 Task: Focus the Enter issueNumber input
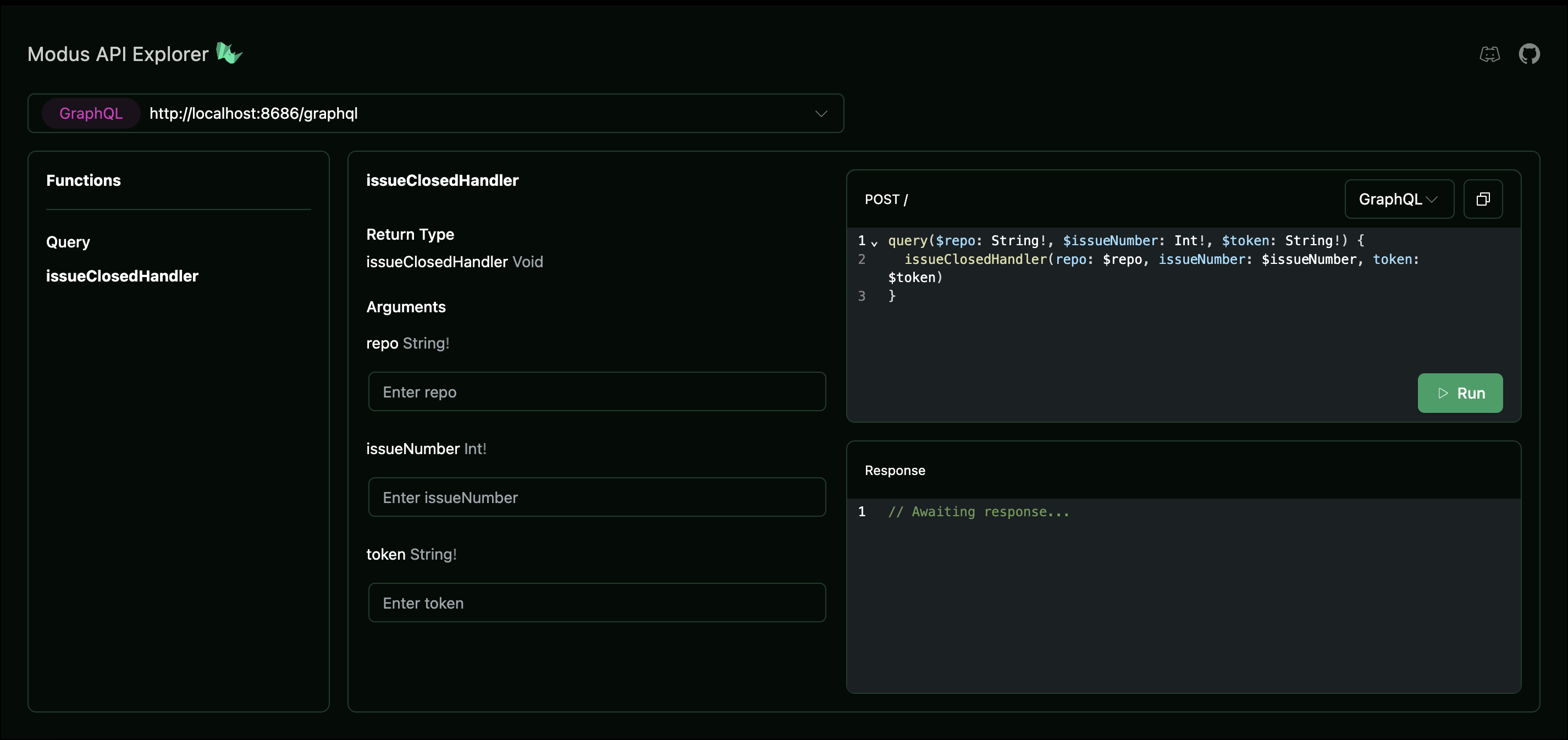[597, 497]
